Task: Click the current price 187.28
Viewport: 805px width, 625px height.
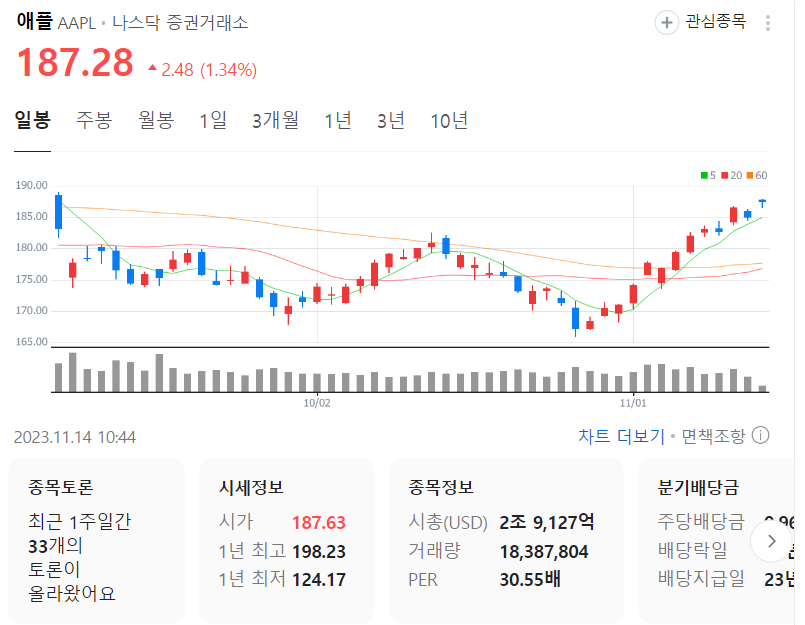Action: click(75, 63)
